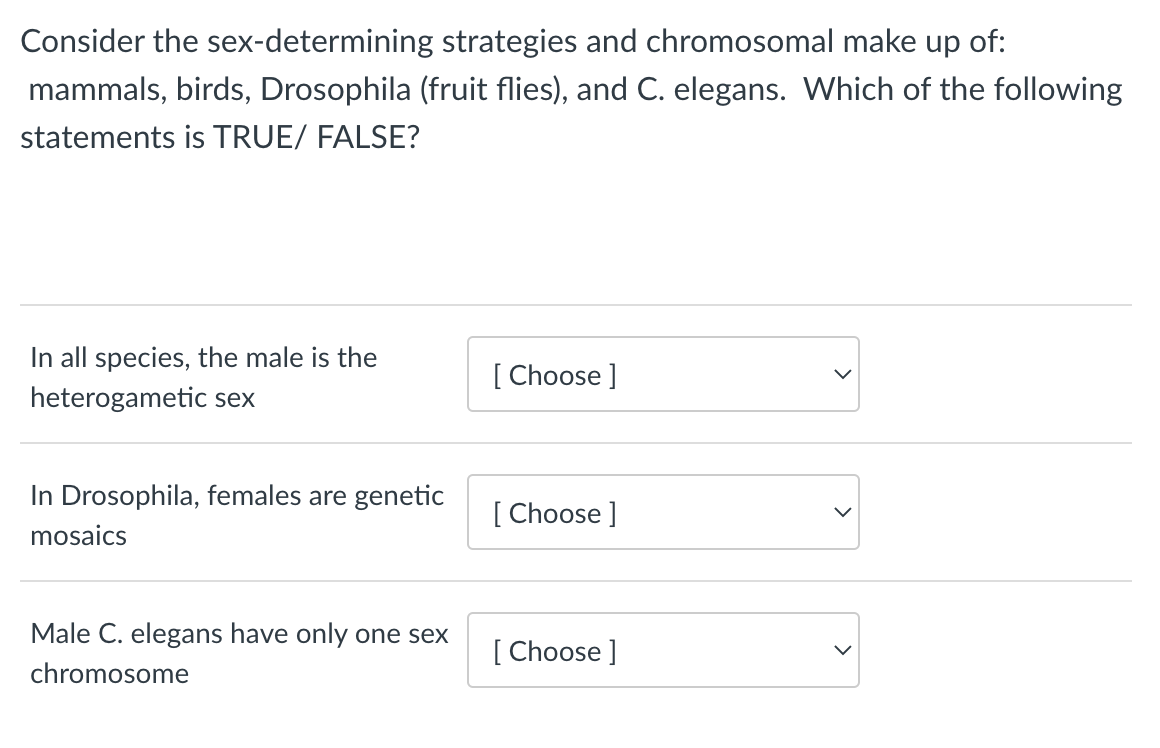The image size is (1160, 748).
Task: Click the text "statements is TRUE/ FALSE?"
Action: coord(220,137)
